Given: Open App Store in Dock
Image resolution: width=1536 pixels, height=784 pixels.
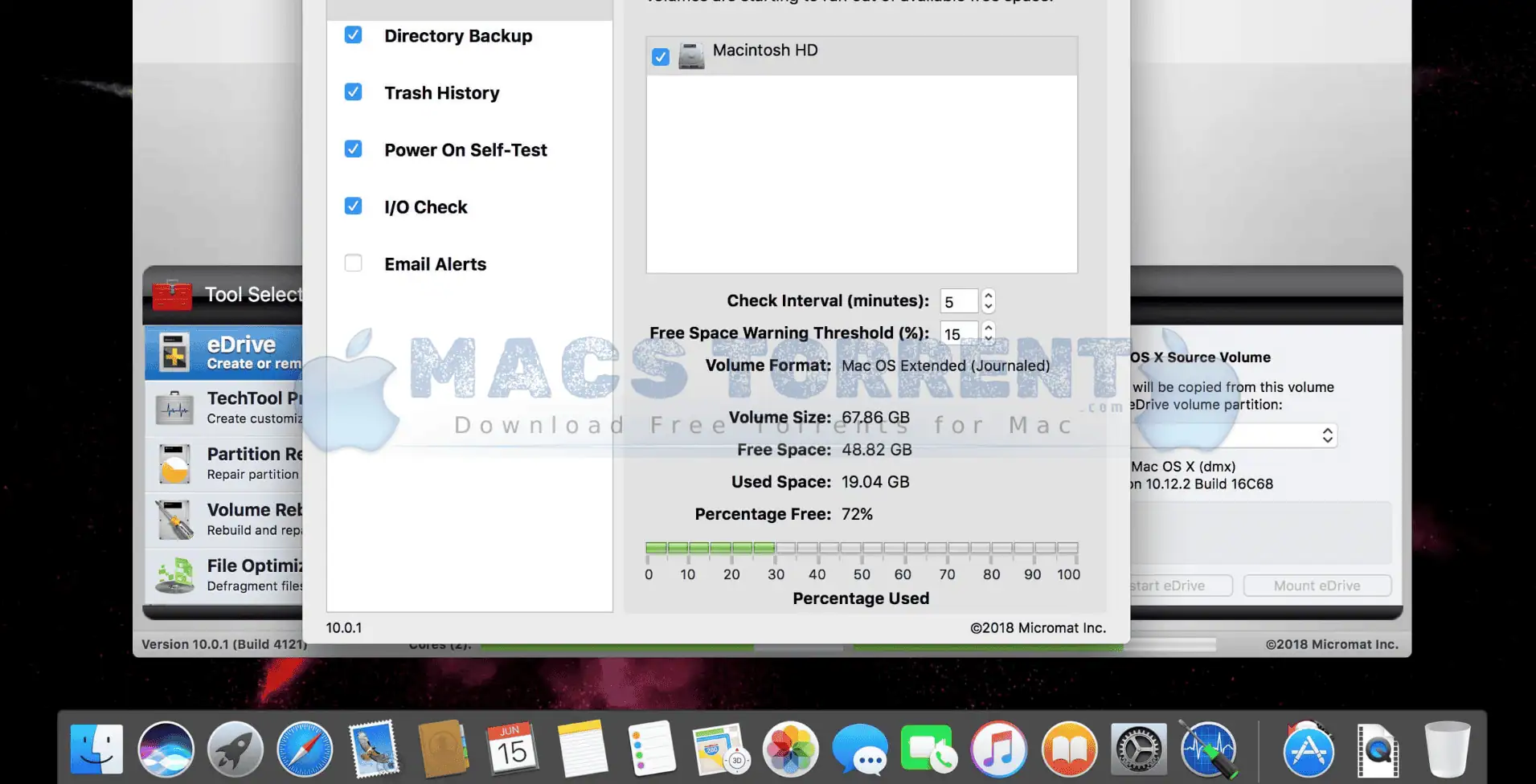Looking at the screenshot, I should click(x=1309, y=749).
